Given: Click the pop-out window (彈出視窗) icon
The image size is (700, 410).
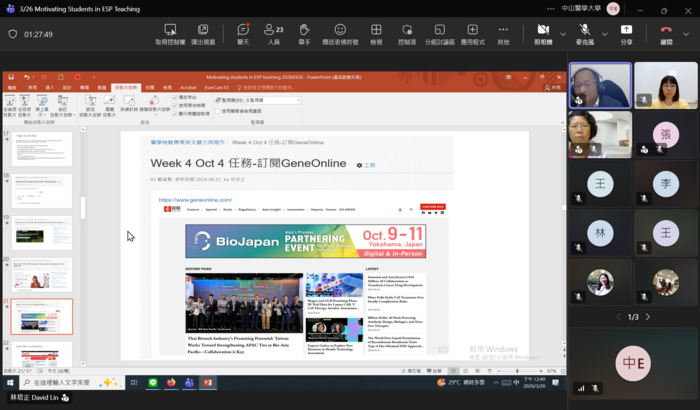Looking at the screenshot, I should tap(203, 34).
